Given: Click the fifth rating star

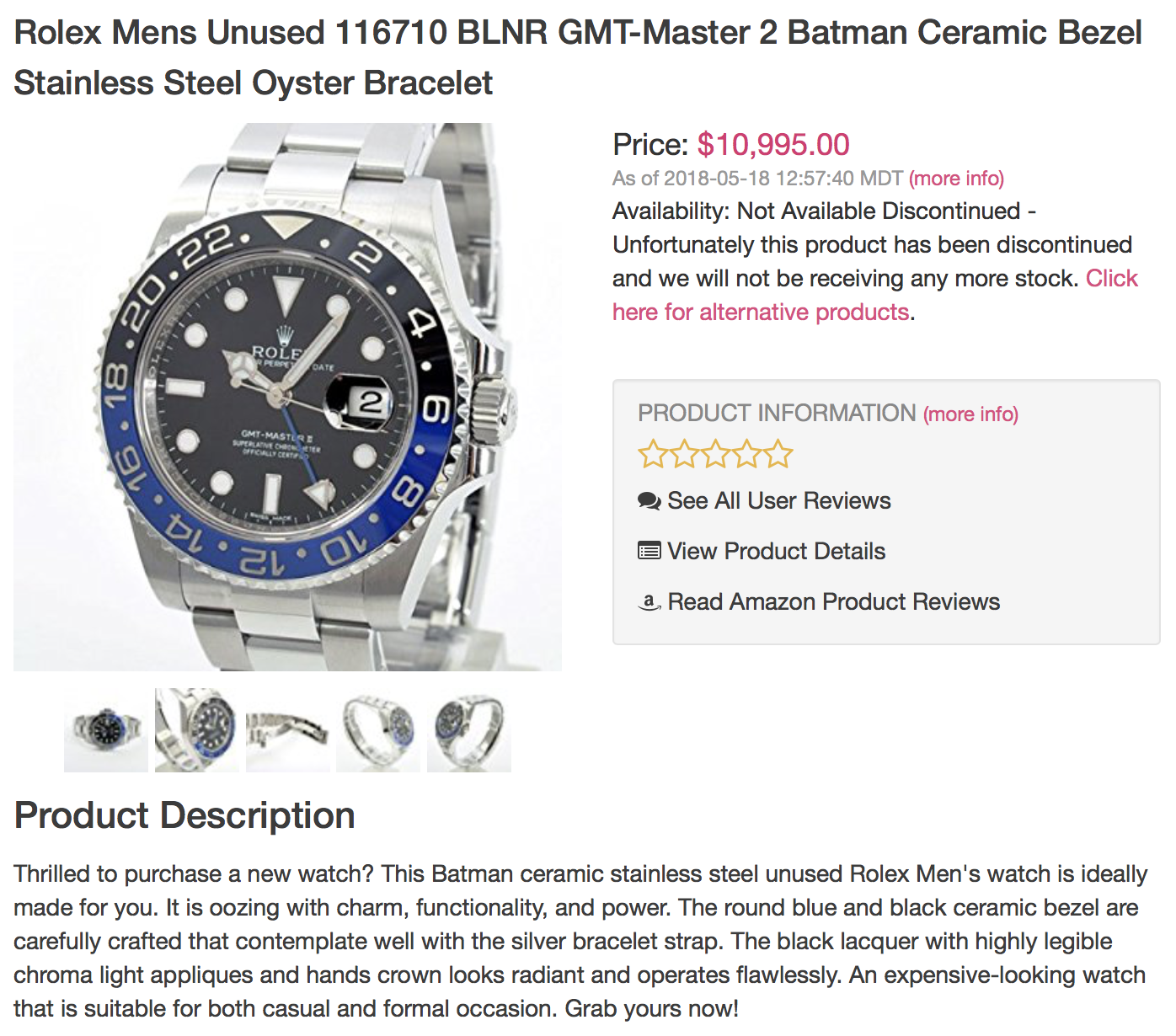Looking at the screenshot, I should click(778, 454).
